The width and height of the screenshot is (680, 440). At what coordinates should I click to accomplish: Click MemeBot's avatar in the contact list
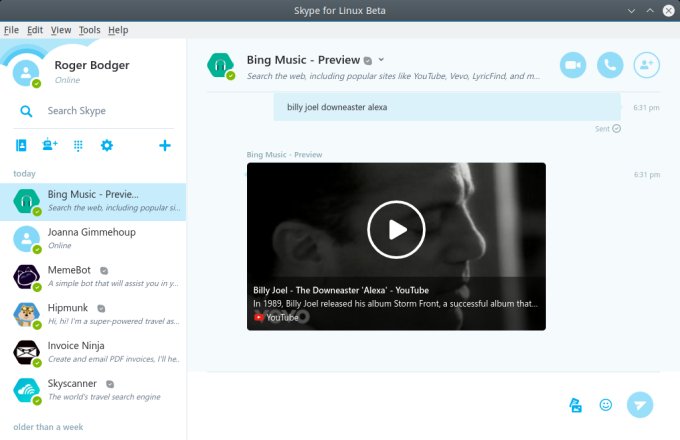point(26,277)
